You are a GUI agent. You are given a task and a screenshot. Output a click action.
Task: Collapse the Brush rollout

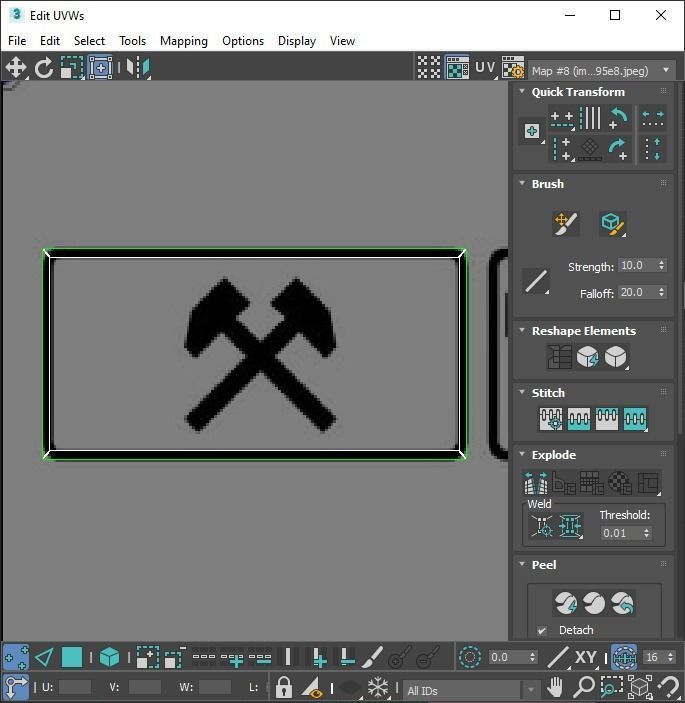tap(522, 183)
